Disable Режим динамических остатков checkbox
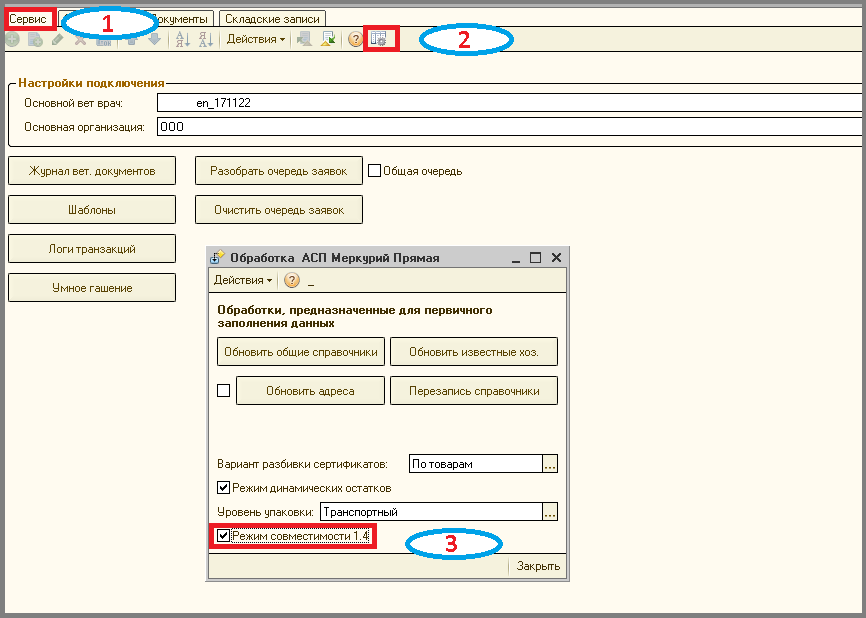866x618 pixels. point(223,488)
